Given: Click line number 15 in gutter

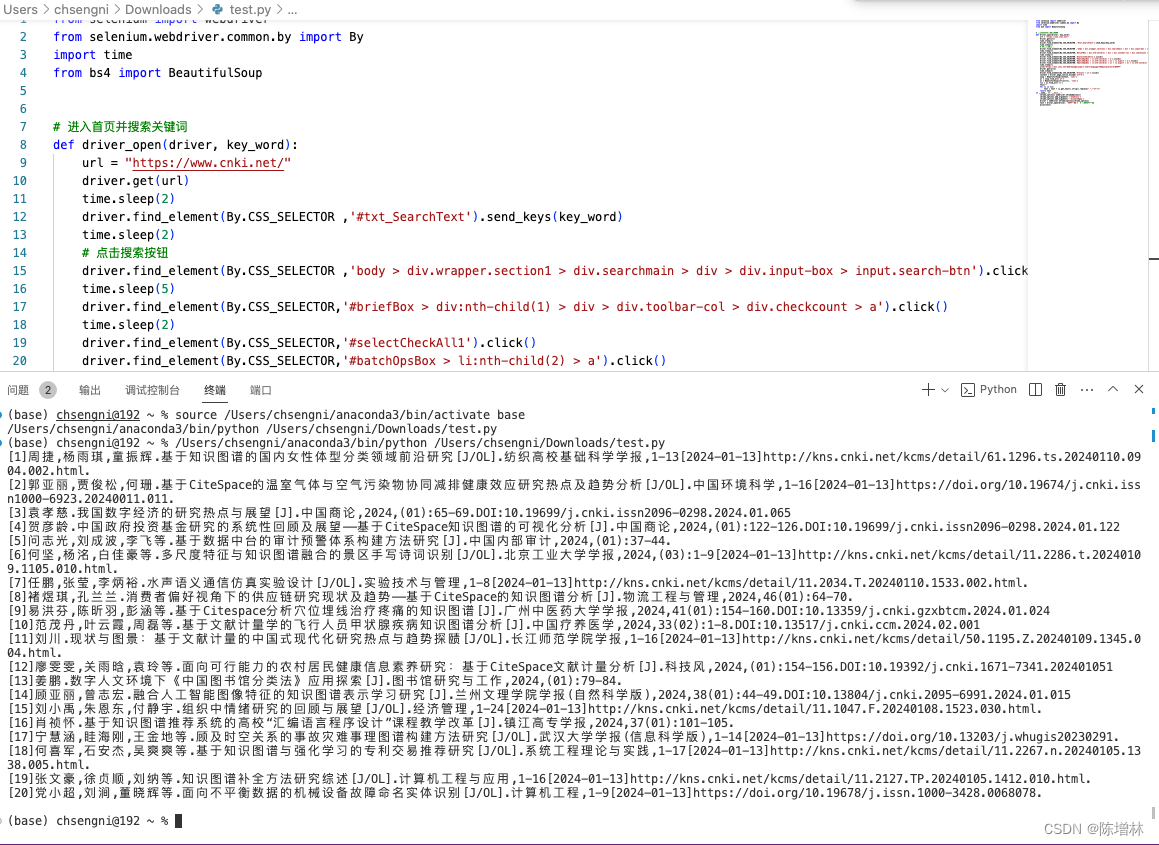Looking at the screenshot, I should tap(20, 271).
